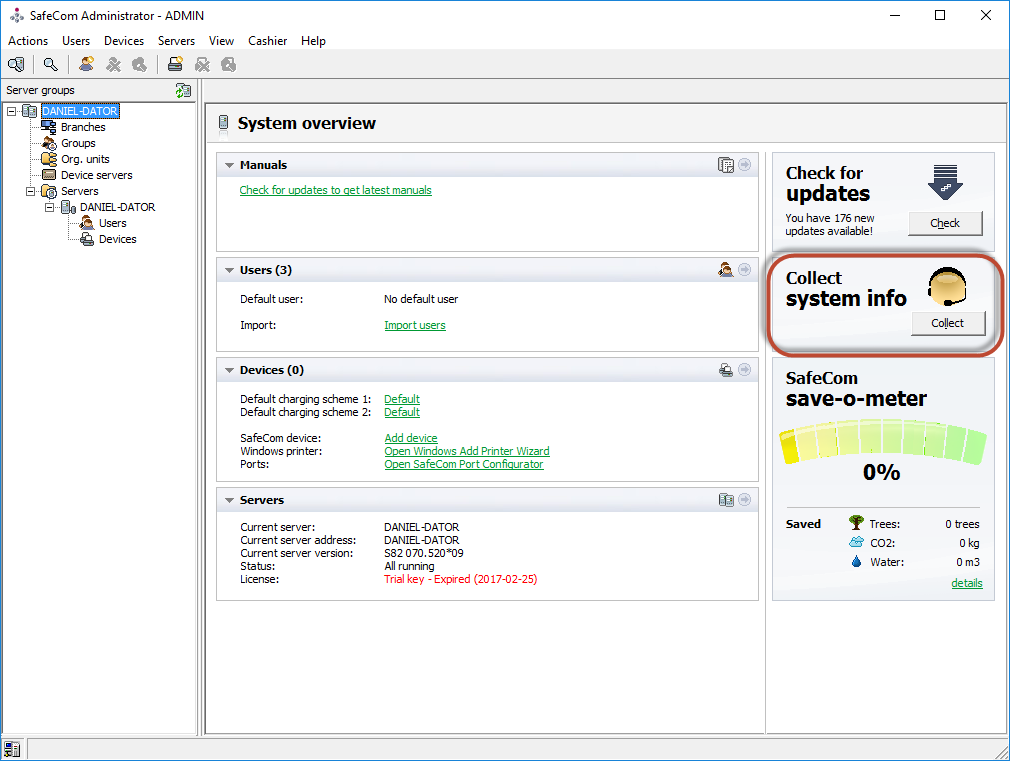Click the save-o-meter gauge bar

(x=882, y=445)
